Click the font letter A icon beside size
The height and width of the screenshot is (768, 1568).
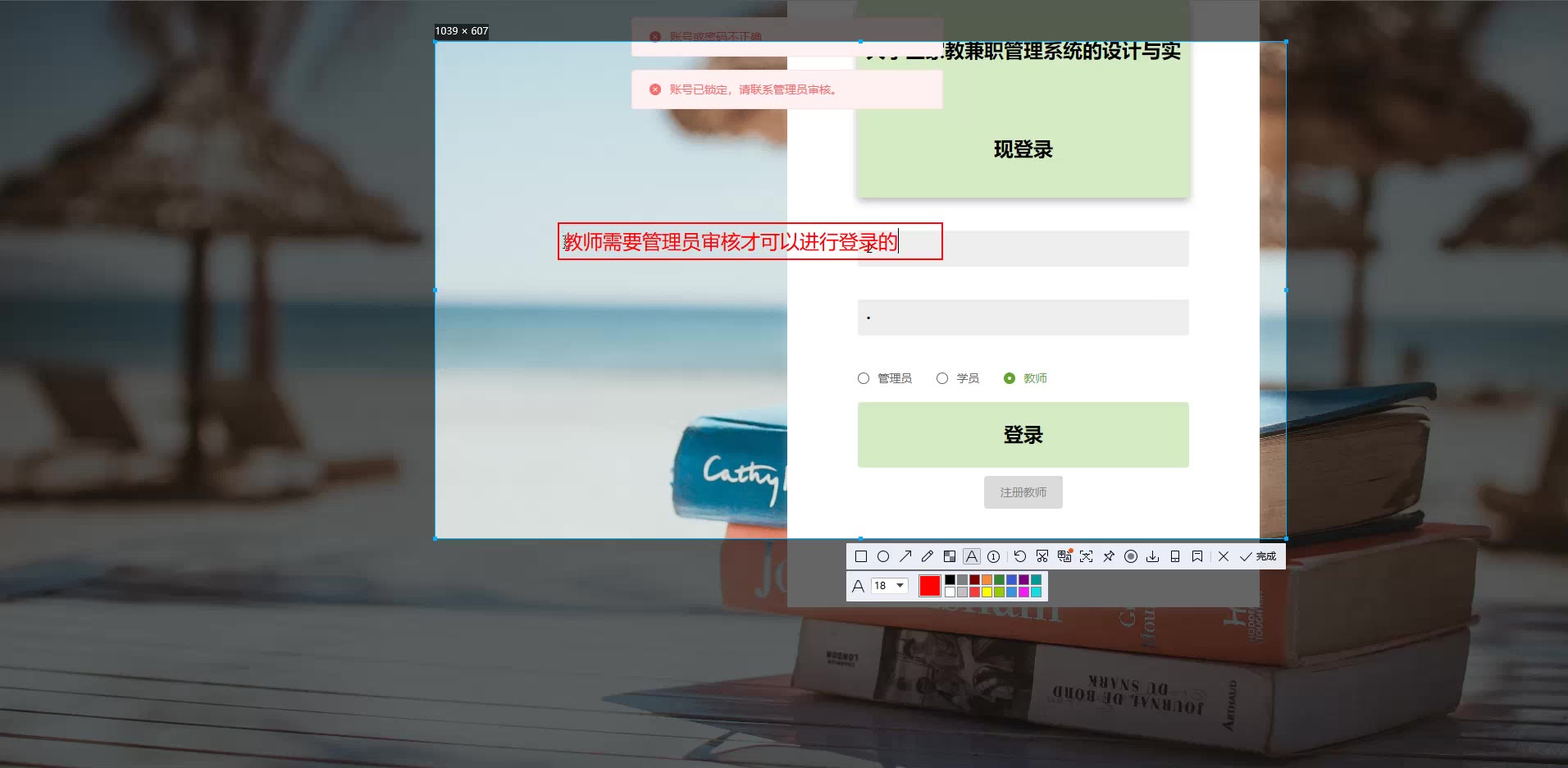click(858, 586)
